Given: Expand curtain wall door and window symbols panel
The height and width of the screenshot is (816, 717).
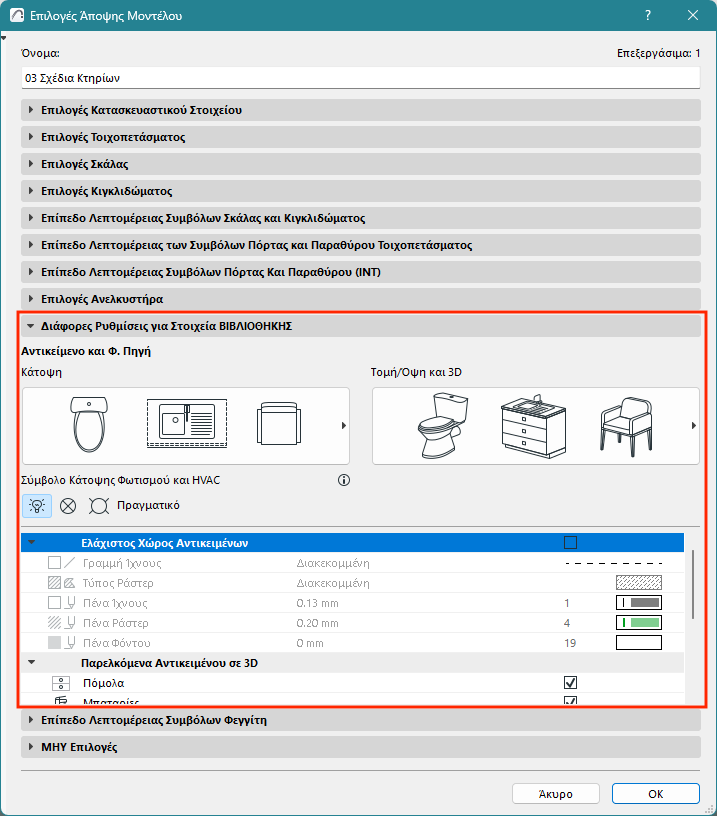Looking at the screenshot, I should click(361, 245).
